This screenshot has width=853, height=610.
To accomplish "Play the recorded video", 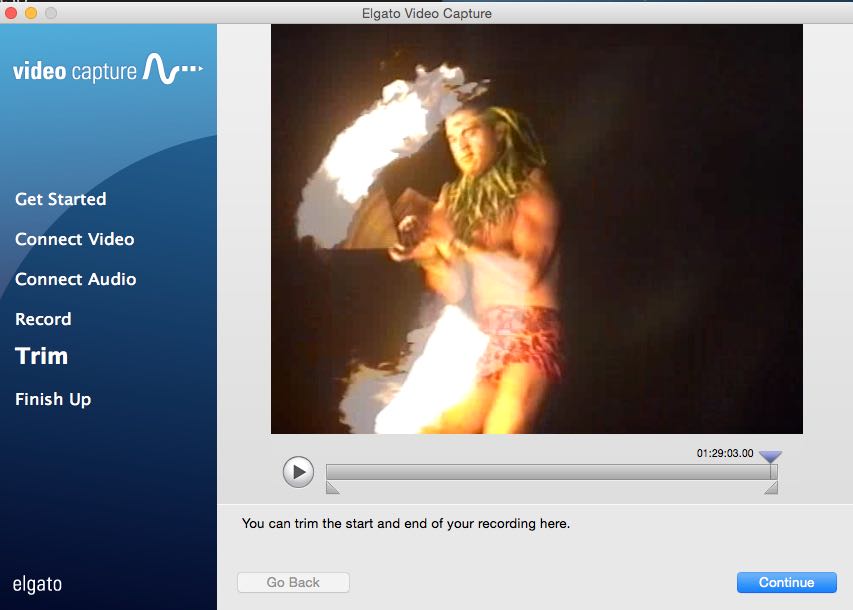I will click(x=298, y=472).
